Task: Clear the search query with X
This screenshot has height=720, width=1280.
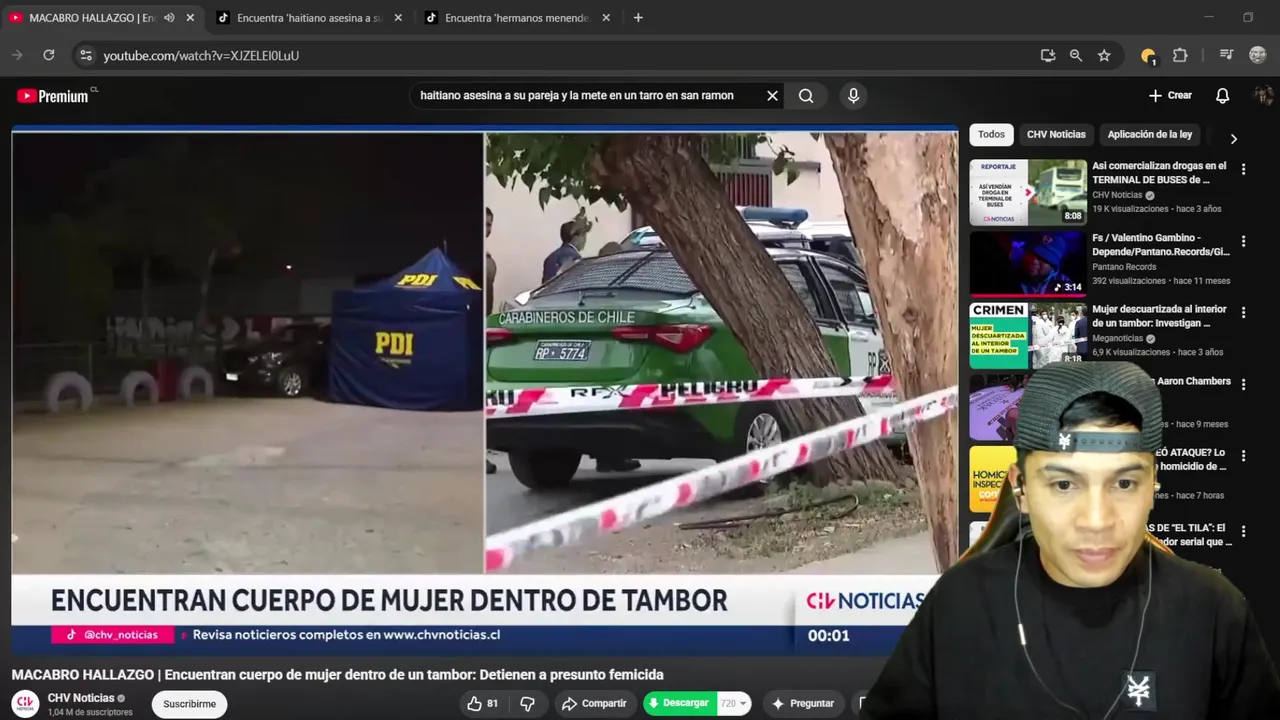Action: (x=772, y=96)
